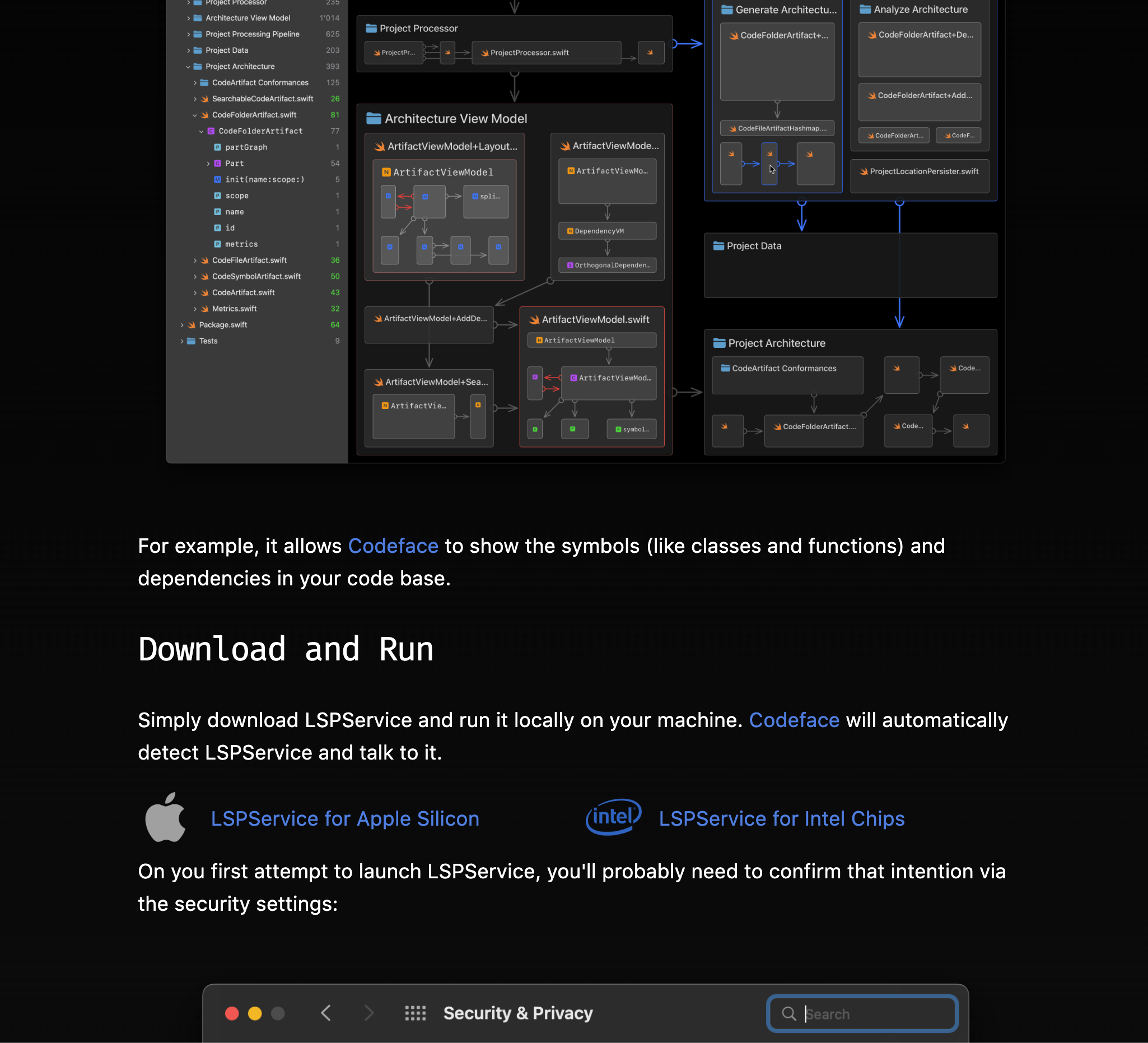
Task: Select ArtifactViewModel+AddDe… node
Action: click(x=429, y=325)
